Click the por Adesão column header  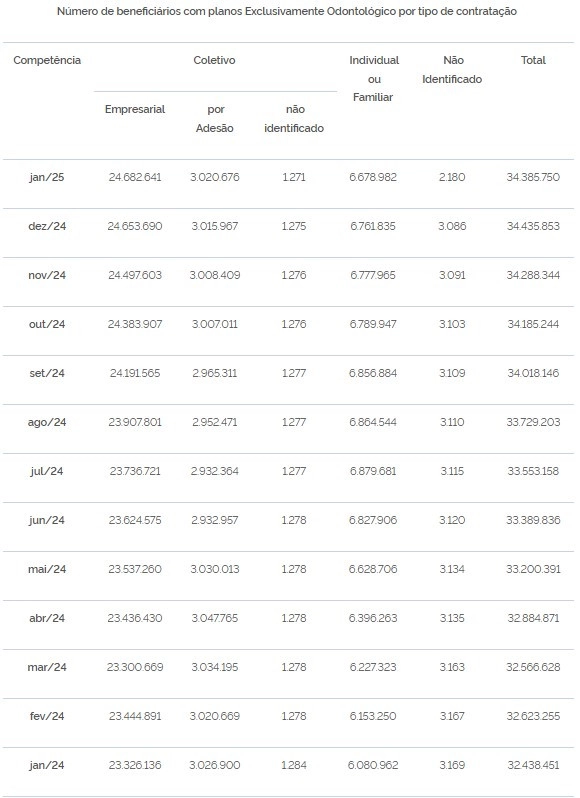[x=215, y=119]
